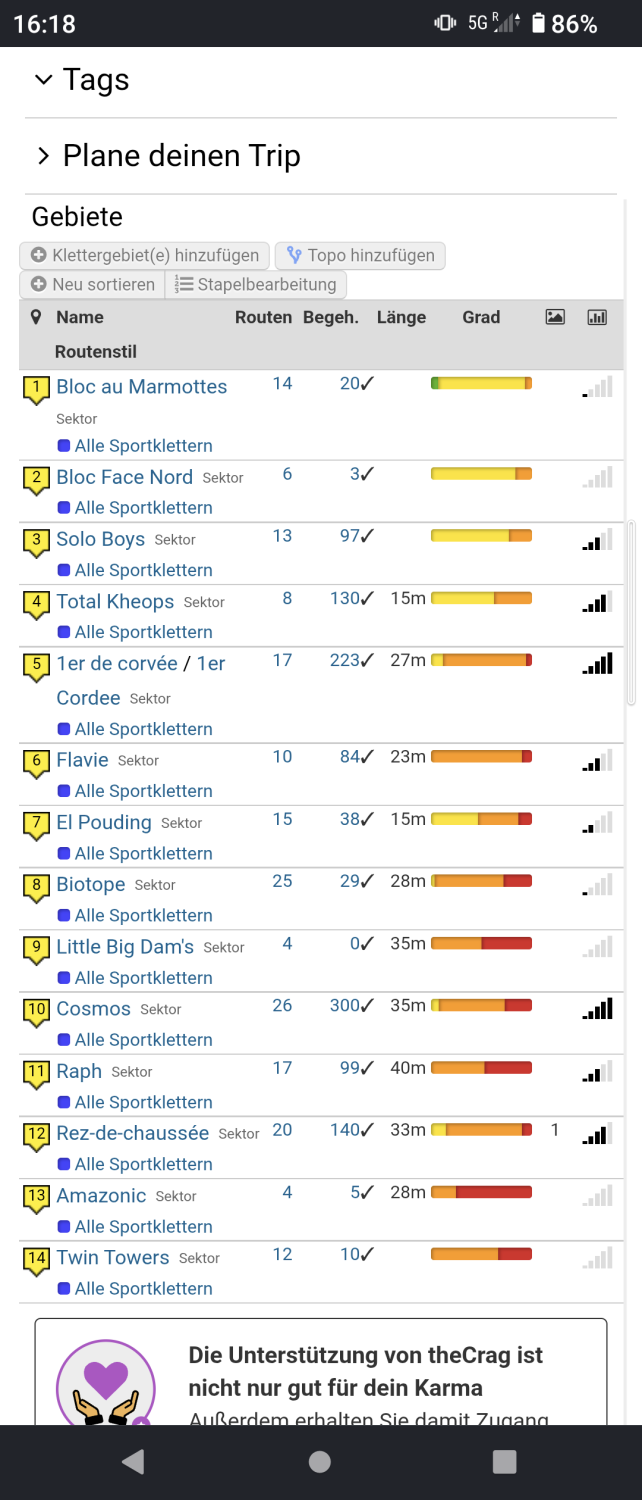The width and height of the screenshot is (642, 1500).
Task: Select yellow marker number 5
Action: click(x=37, y=666)
